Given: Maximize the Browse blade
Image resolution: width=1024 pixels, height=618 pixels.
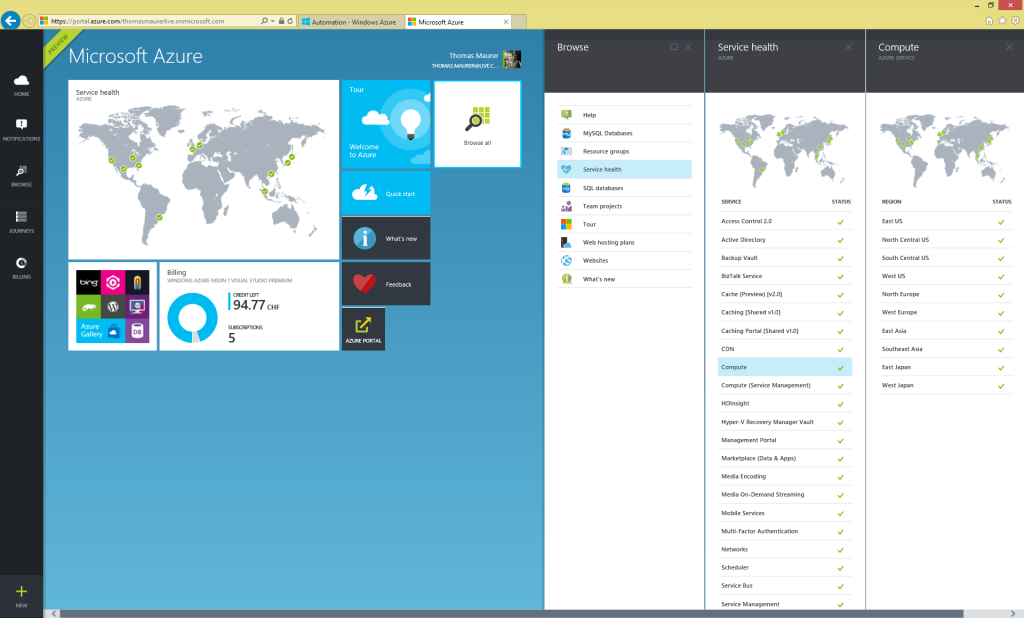Looking at the screenshot, I should tap(674, 47).
